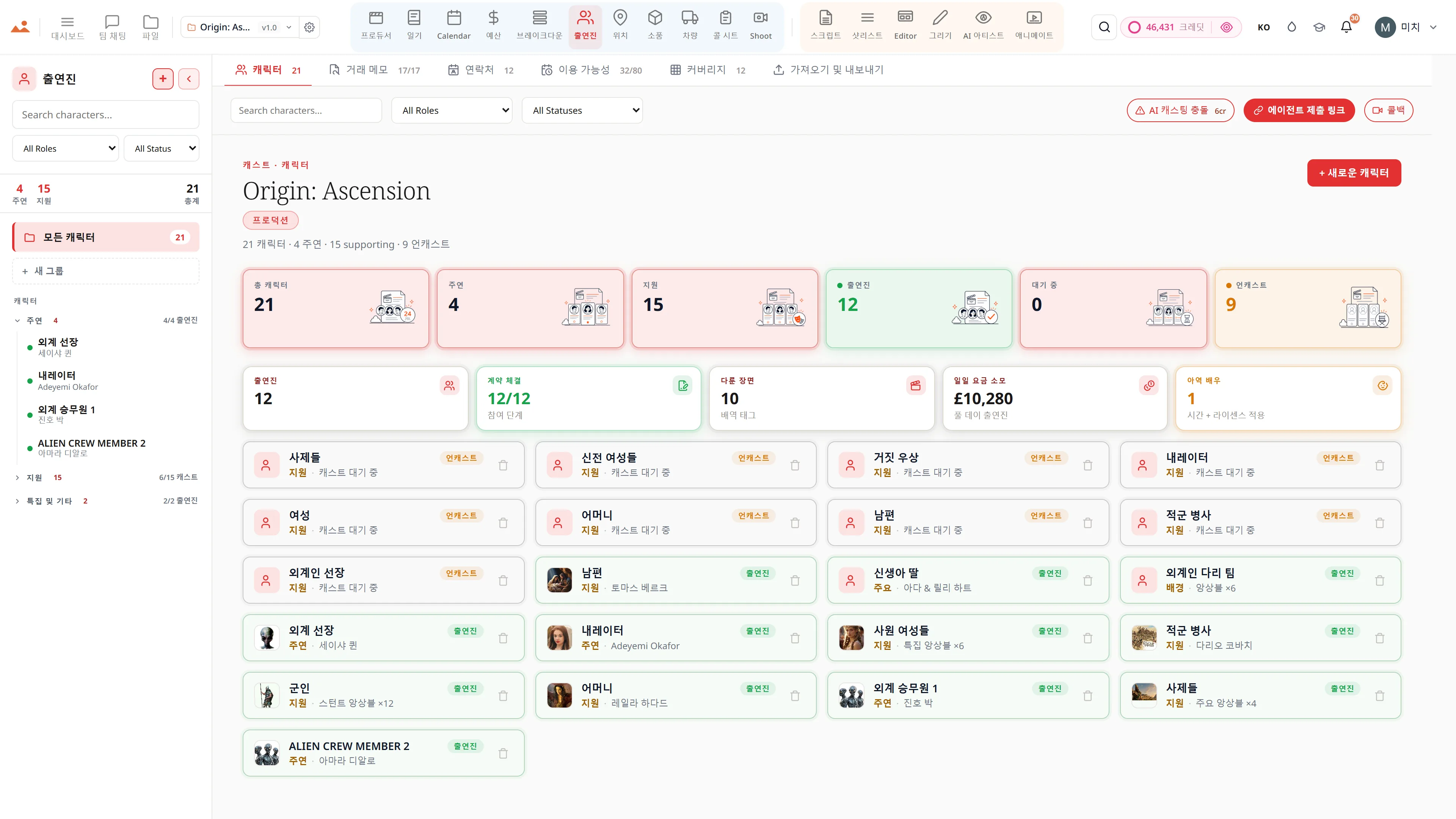
Task: Collapse the cast sidebar panel
Action: (x=189, y=78)
